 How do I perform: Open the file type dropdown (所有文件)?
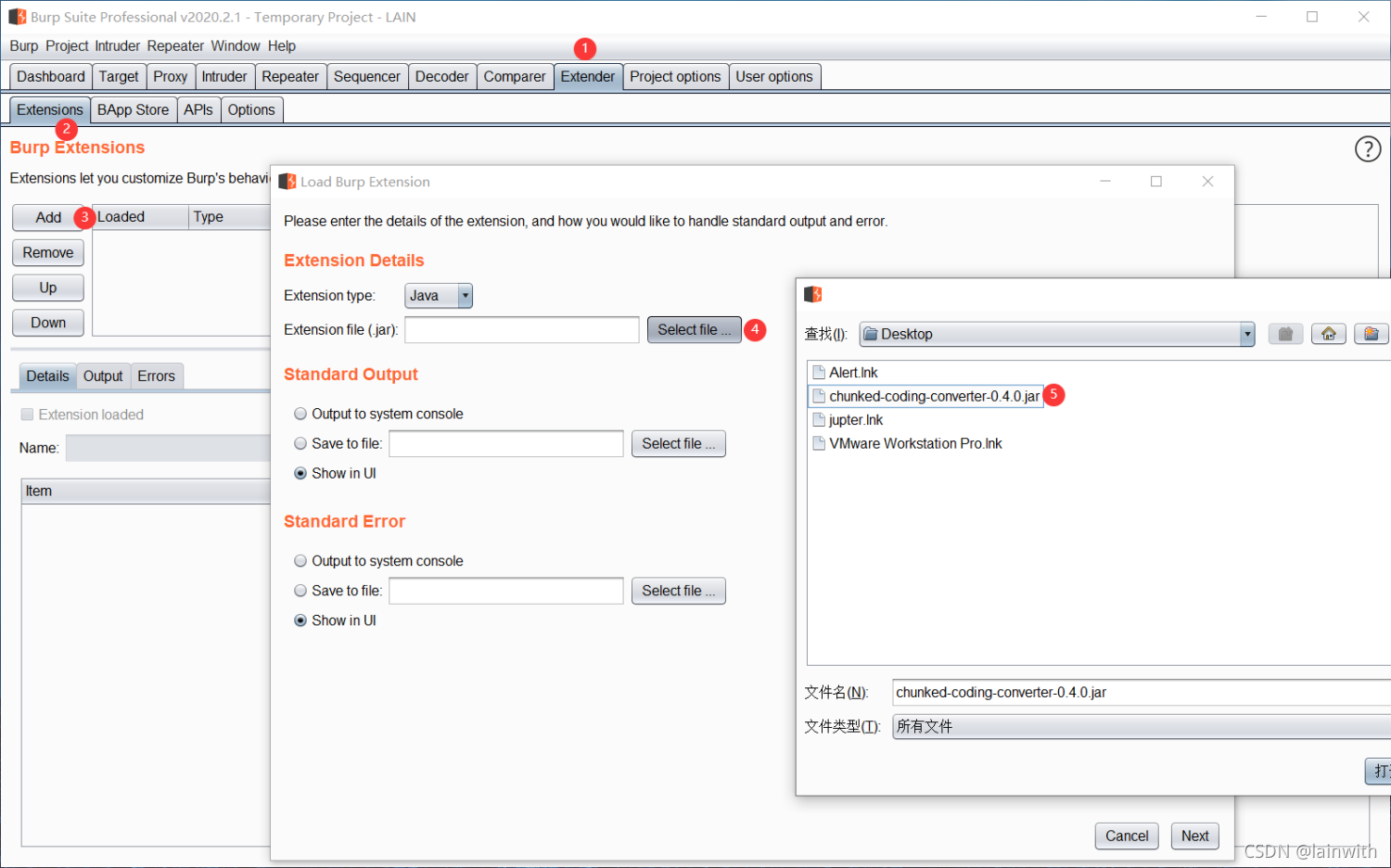coord(1142,726)
